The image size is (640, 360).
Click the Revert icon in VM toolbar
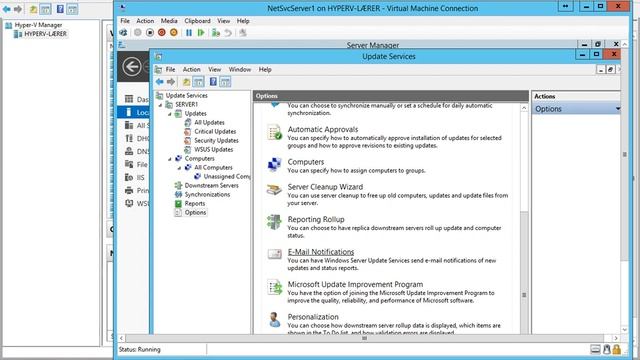(x=228, y=33)
